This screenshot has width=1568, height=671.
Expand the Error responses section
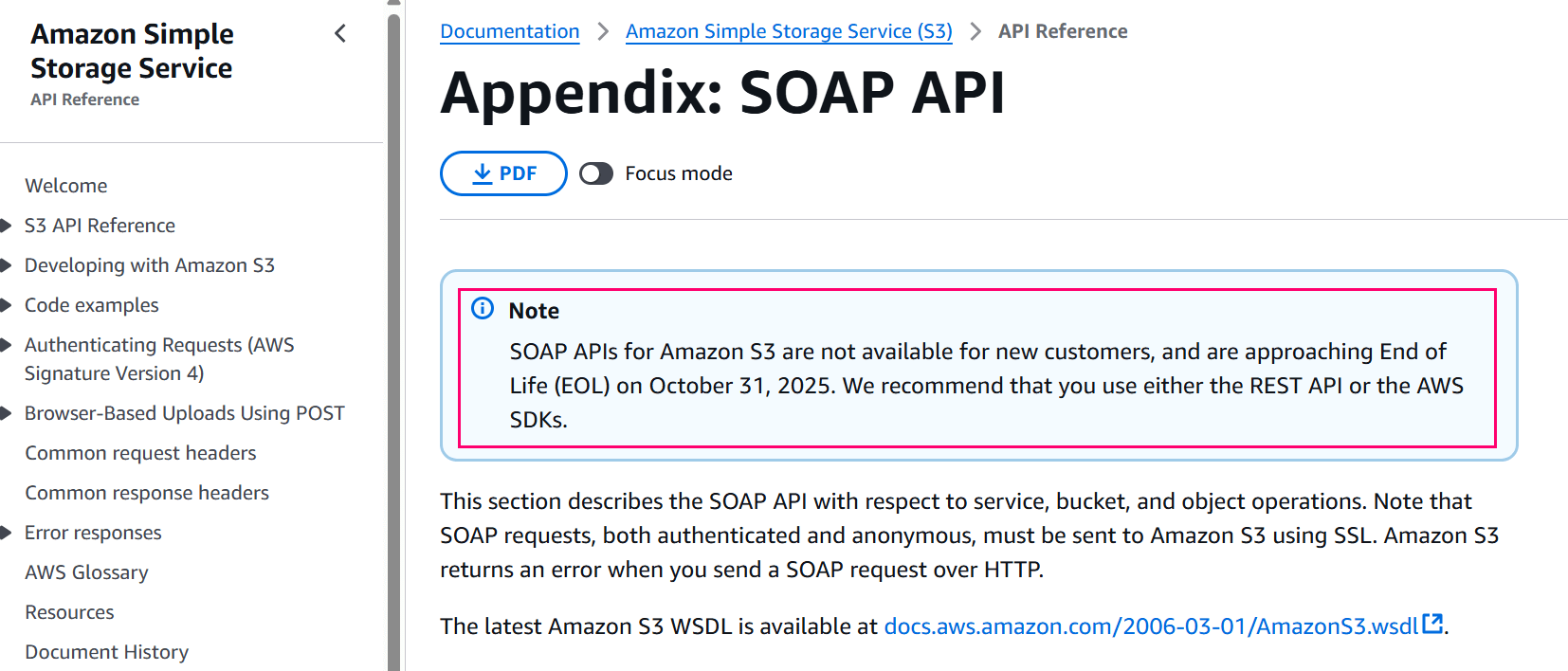click(x=6, y=533)
